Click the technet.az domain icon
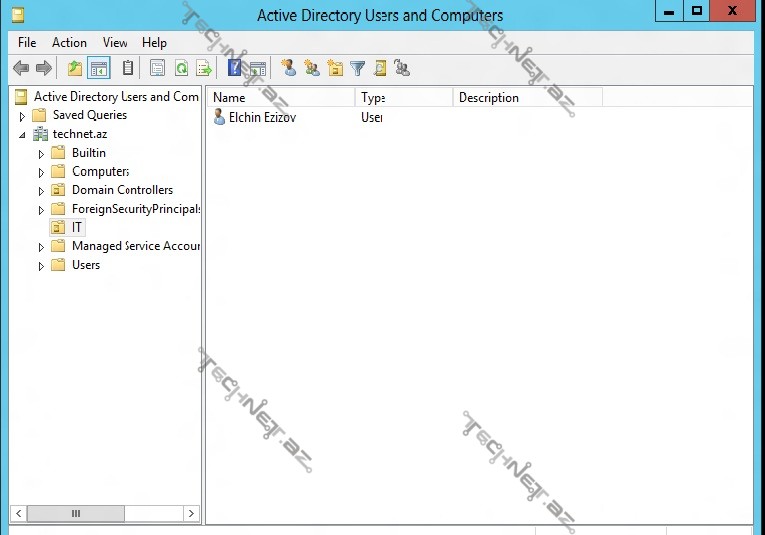 [40, 134]
